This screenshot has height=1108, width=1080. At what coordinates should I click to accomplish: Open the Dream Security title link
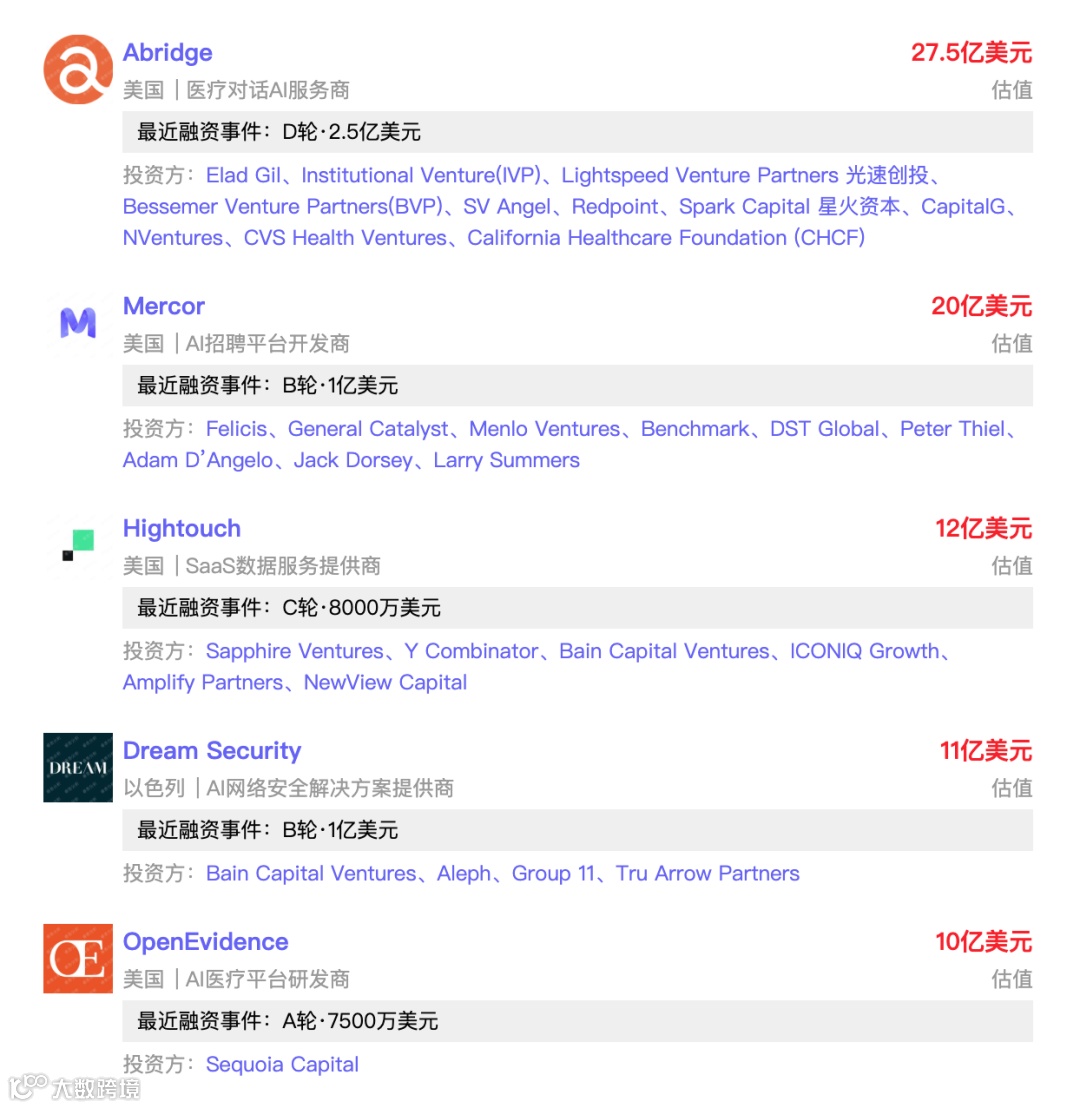pyautogui.click(x=212, y=750)
